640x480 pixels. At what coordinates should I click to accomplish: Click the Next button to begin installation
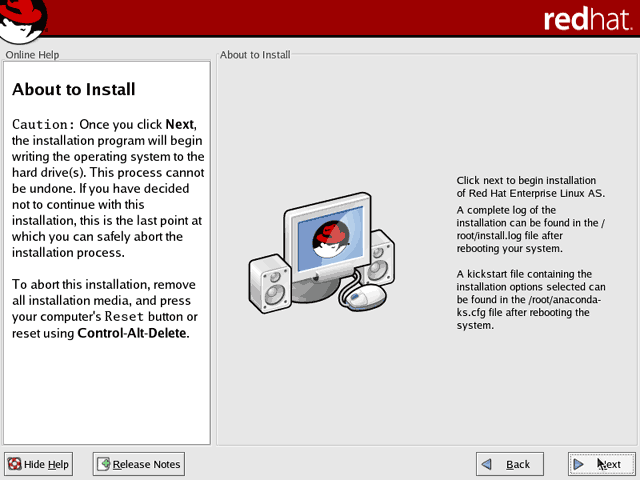click(601, 464)
